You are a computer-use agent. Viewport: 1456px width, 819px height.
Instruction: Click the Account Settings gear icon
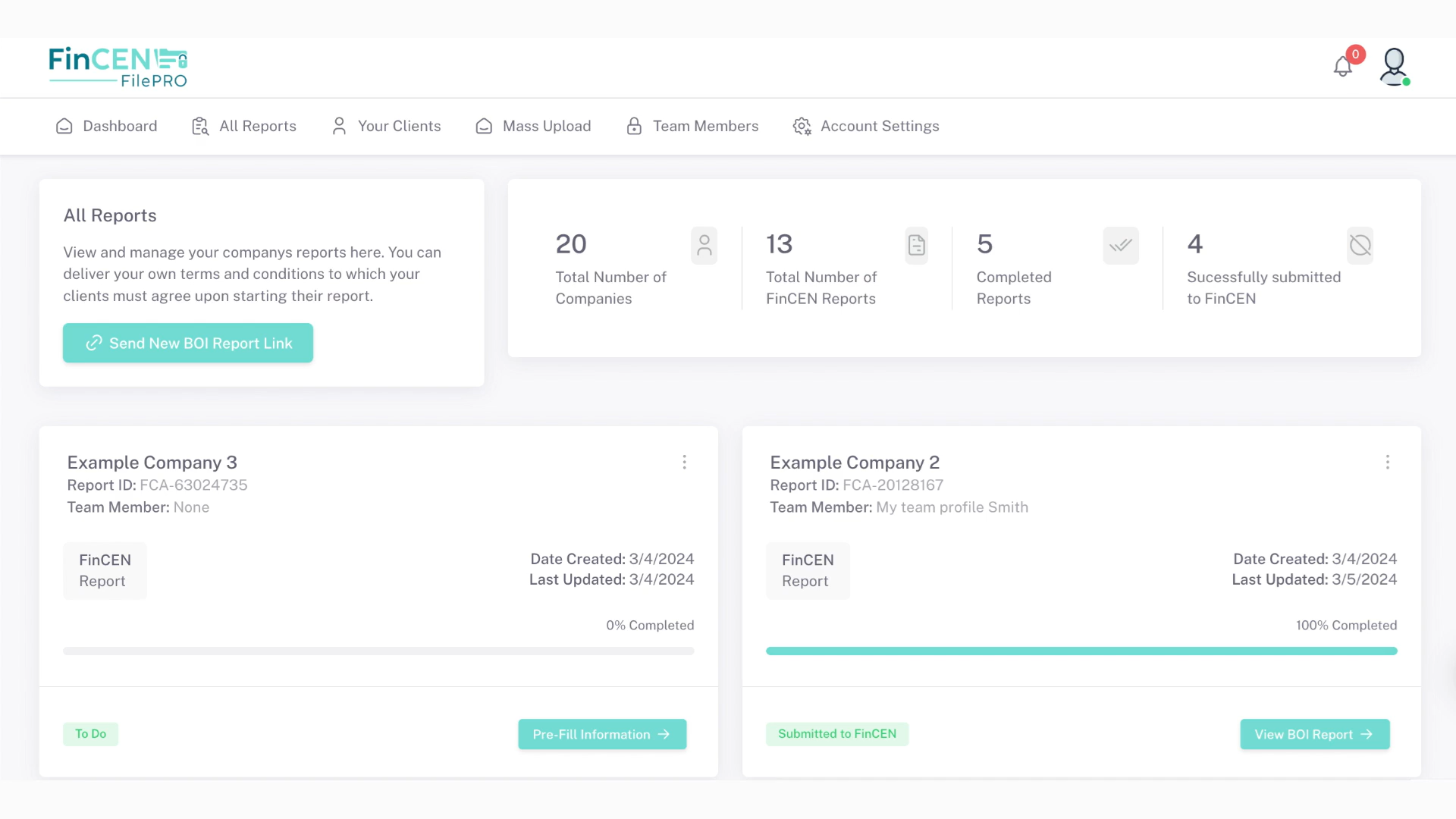802,126
